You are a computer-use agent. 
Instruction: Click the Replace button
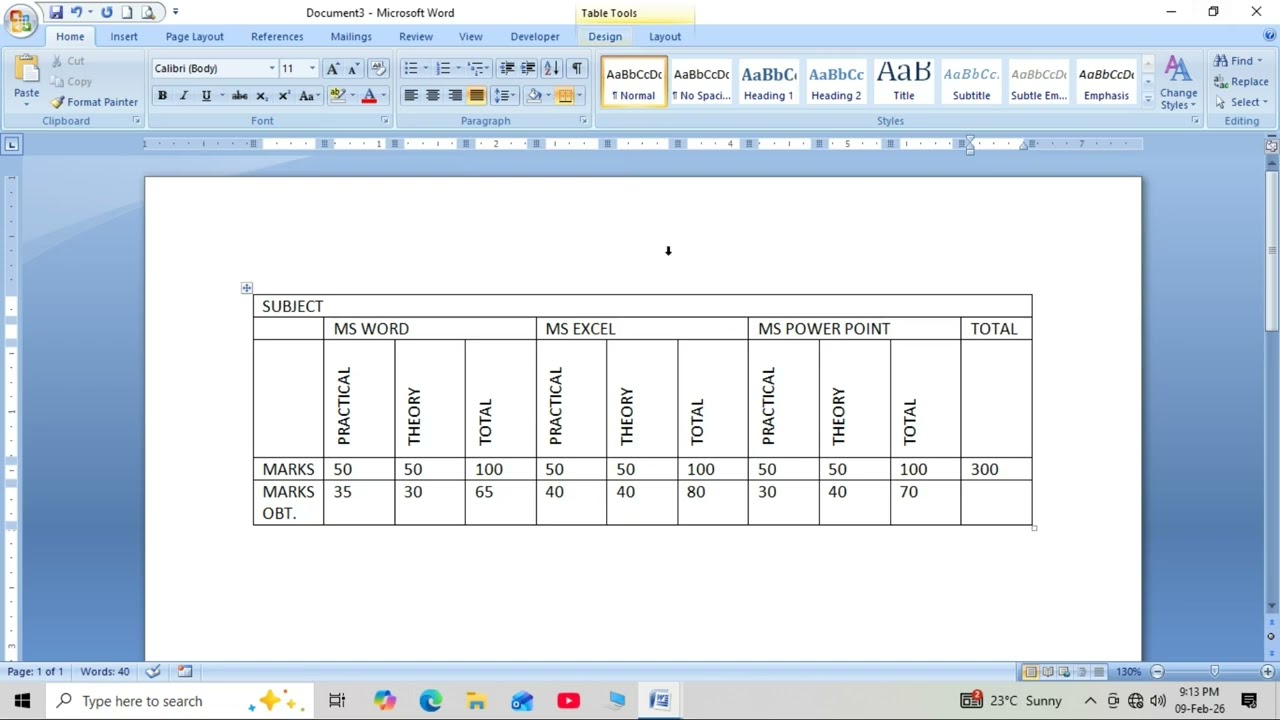click(x=1241, y=81)
